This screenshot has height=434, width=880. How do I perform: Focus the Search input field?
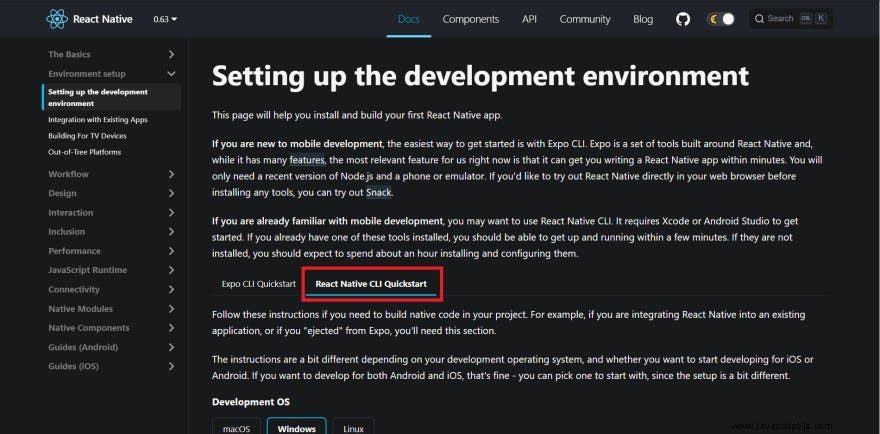791,19
